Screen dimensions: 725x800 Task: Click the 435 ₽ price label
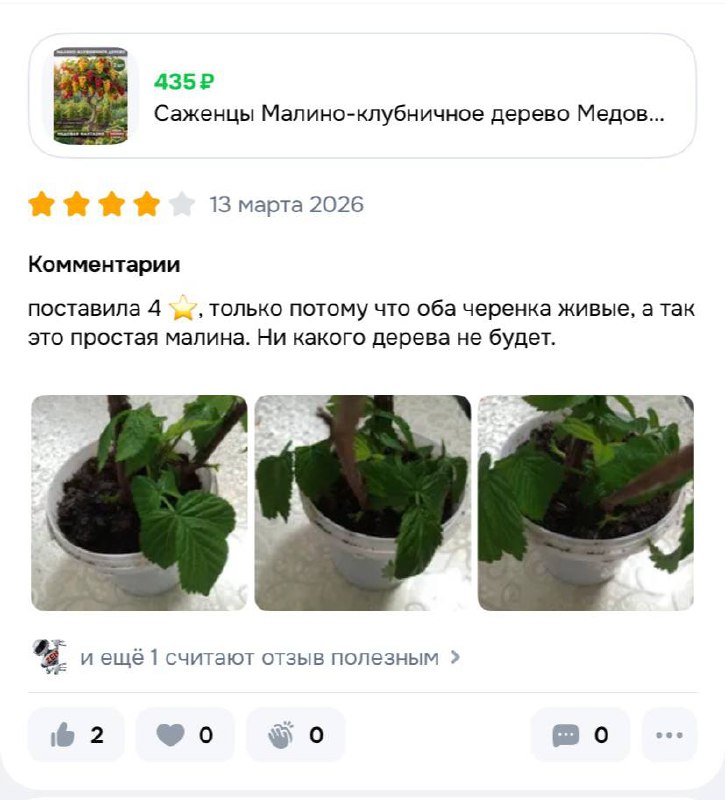184,82
